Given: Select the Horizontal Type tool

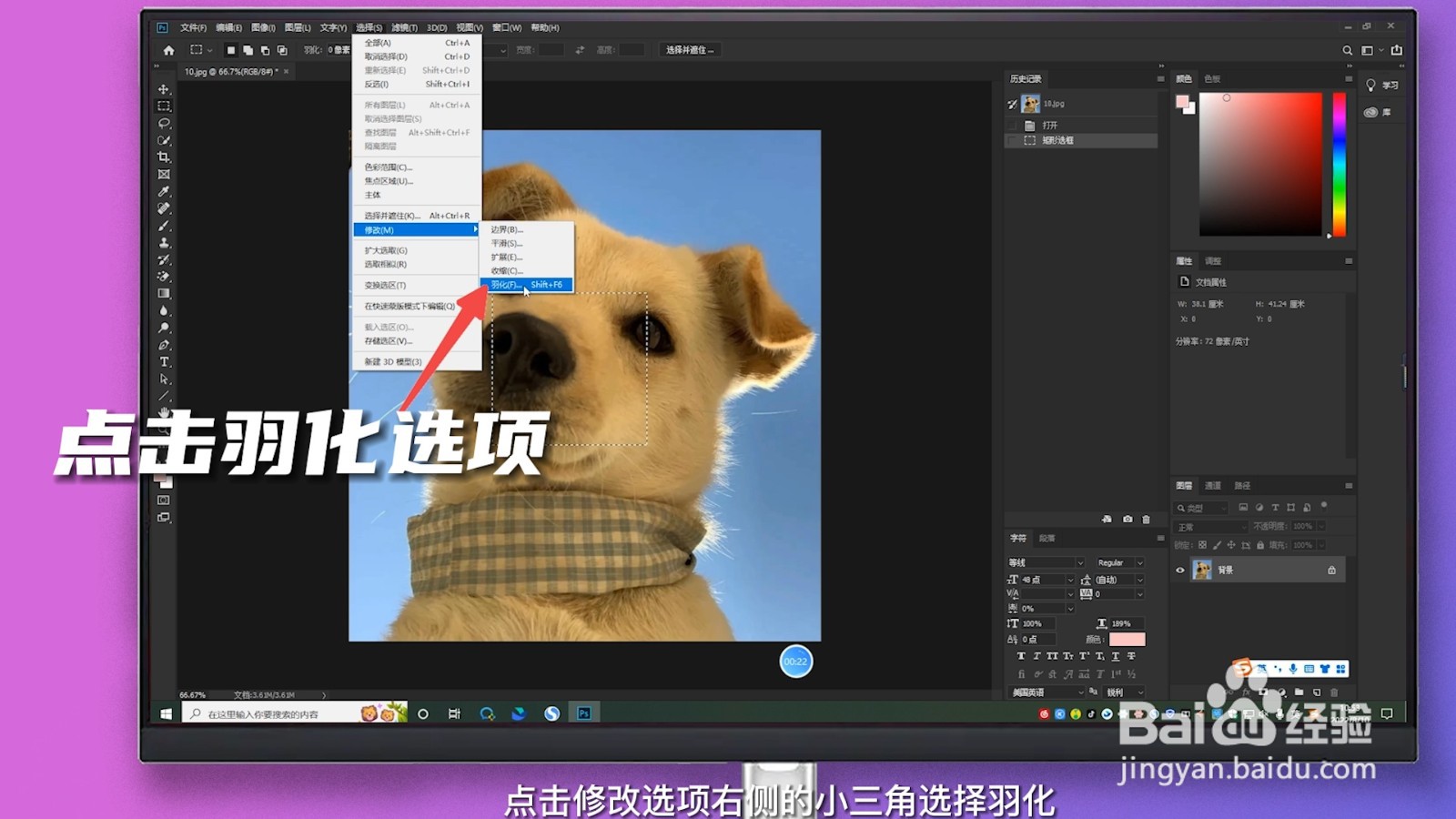Looking at the screenshot, I should 164,362.
